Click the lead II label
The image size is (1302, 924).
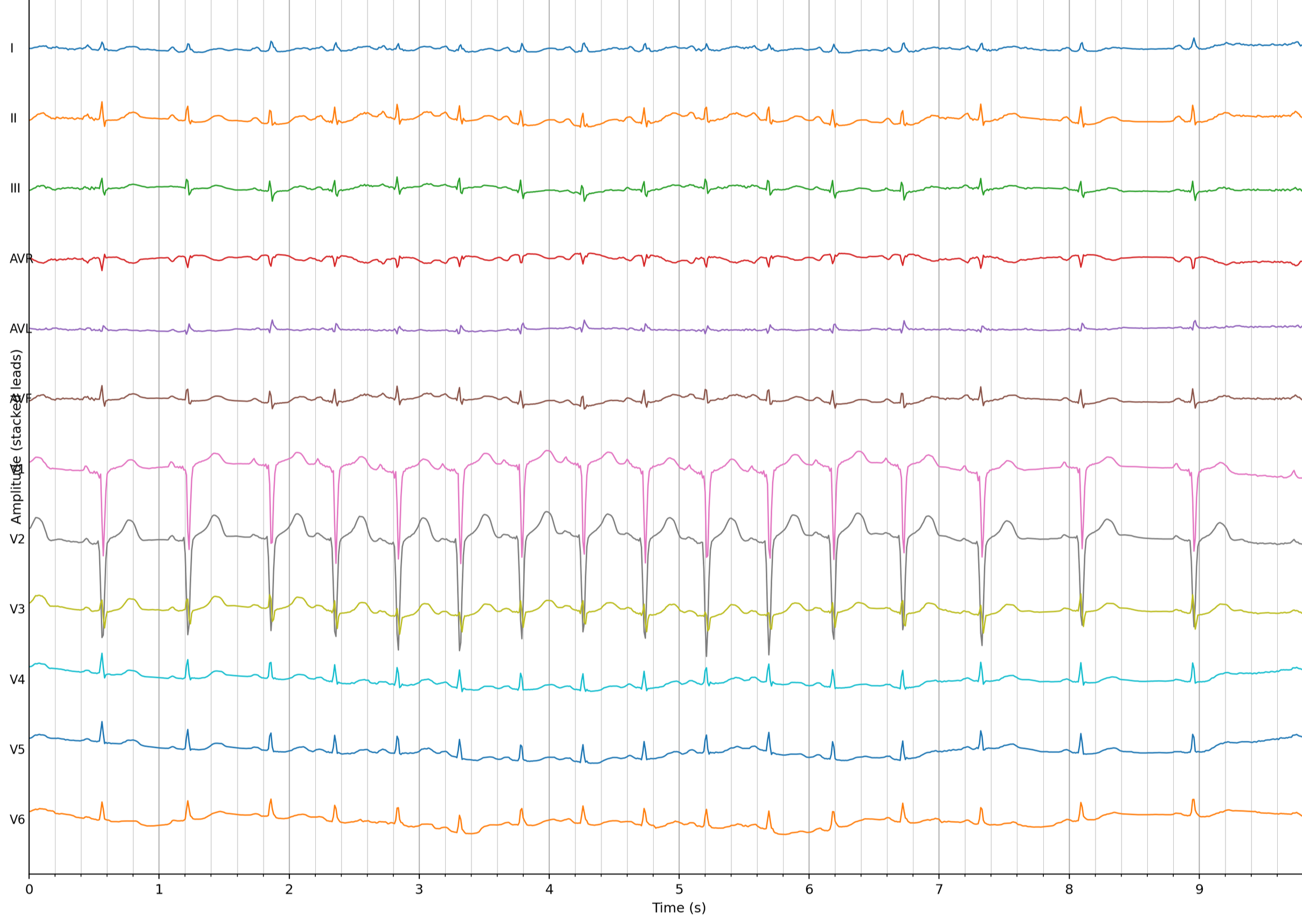[x=13, y=119]
